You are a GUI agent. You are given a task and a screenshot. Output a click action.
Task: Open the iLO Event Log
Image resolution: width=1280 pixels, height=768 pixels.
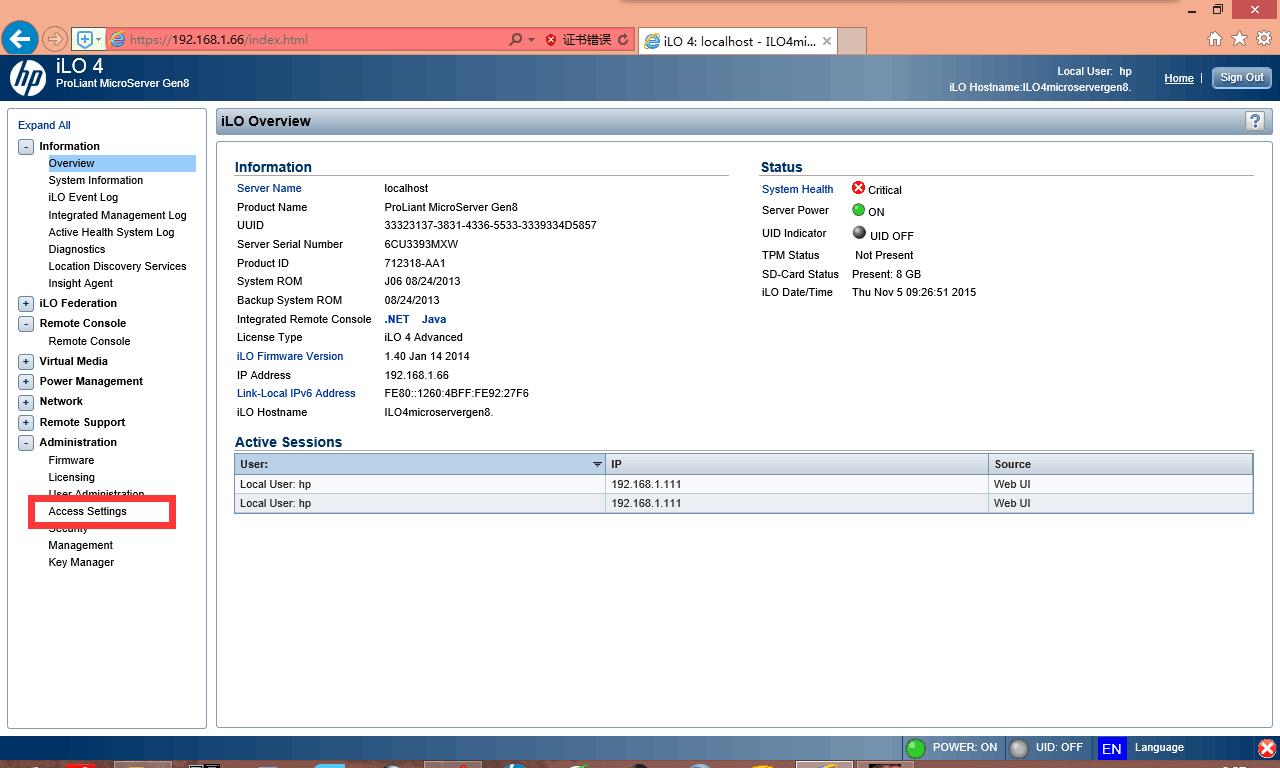[x=83, y=197]
